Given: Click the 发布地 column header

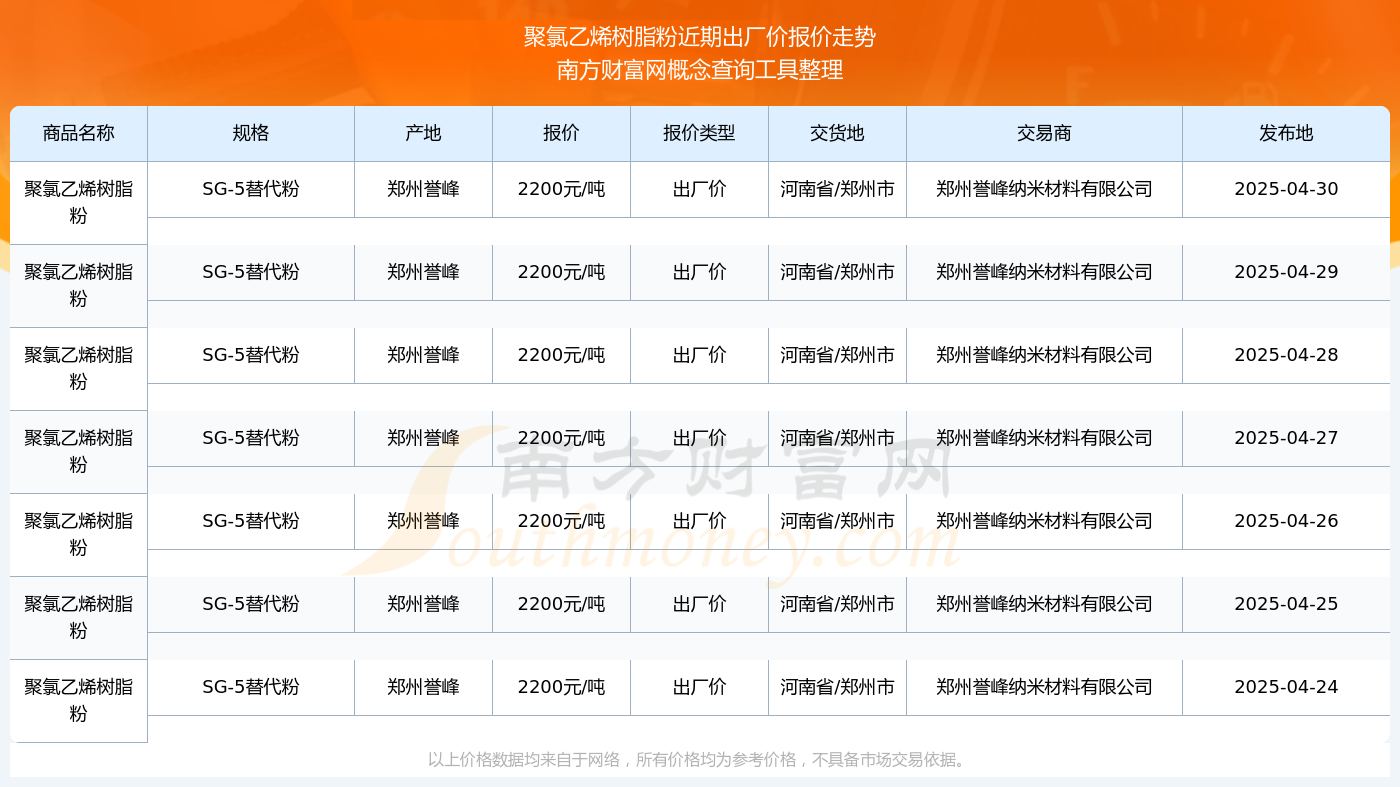Looking at the screenshot, I should [1286, 133].
